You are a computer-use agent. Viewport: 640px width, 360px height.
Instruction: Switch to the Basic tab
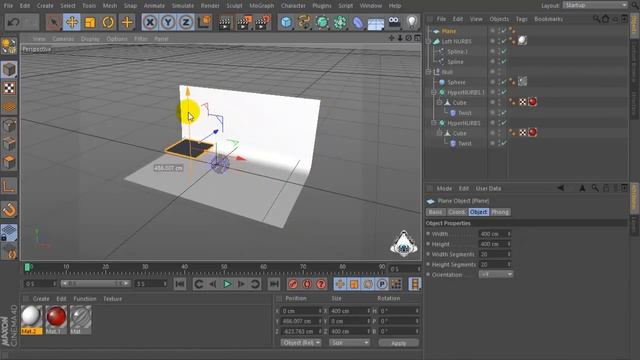click(x=435, y=212)
